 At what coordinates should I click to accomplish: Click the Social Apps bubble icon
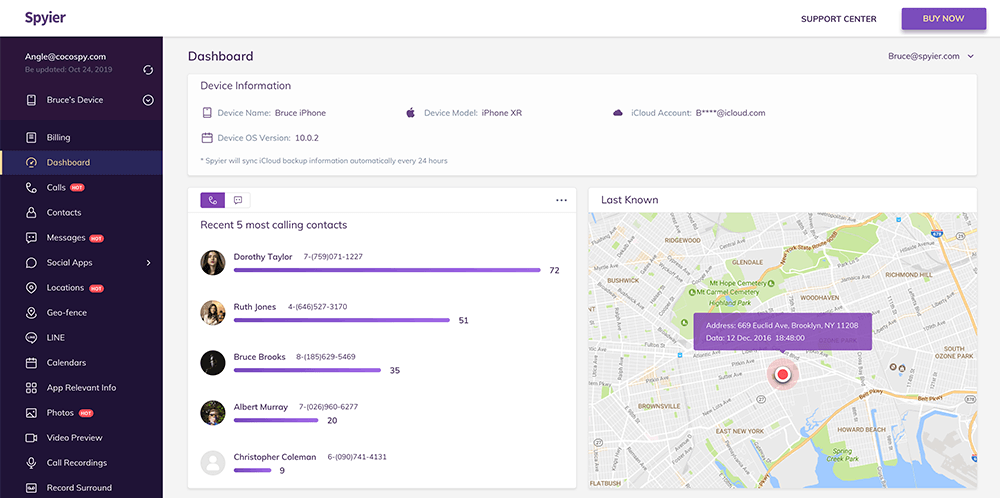(x=31, y=263)
